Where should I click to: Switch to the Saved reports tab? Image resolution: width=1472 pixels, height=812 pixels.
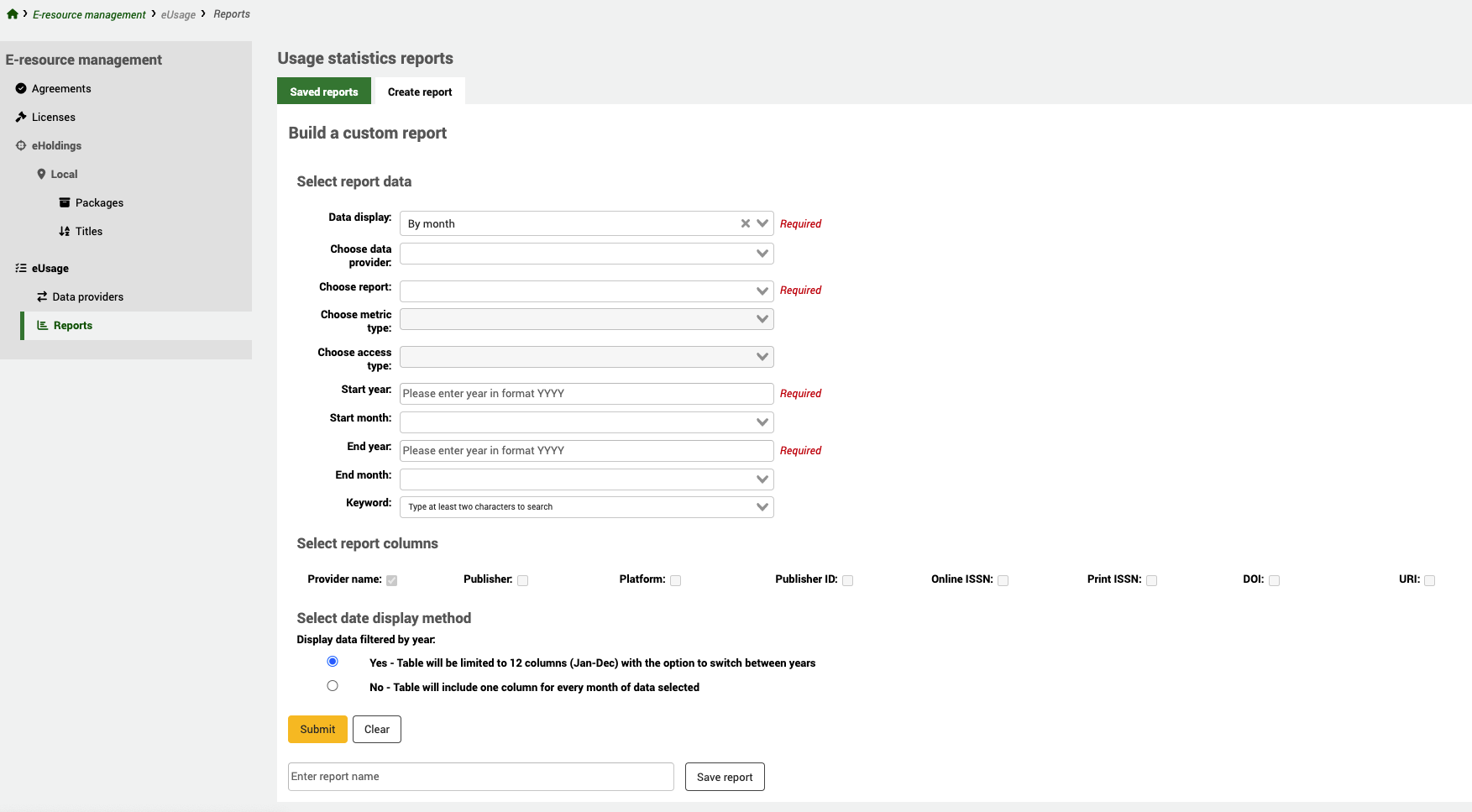[323, 91]
